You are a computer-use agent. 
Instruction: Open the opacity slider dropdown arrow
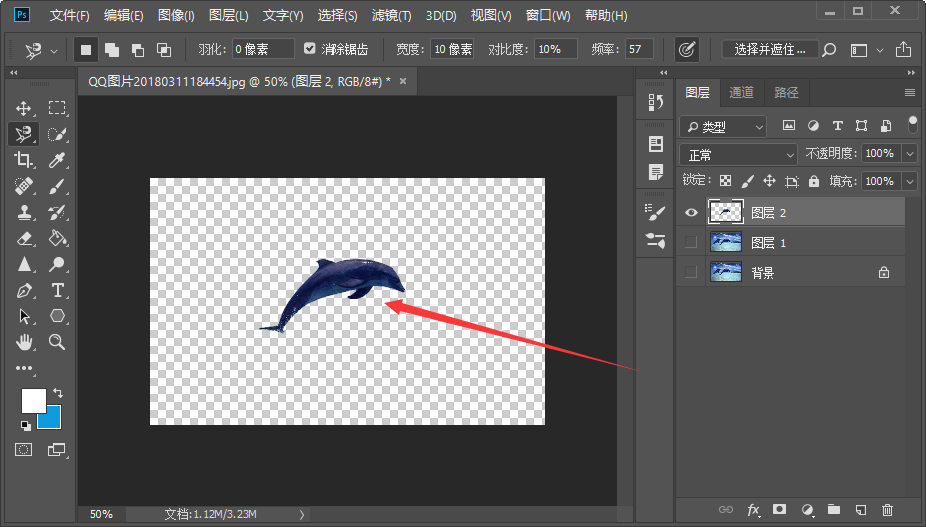pyautogui.click(x=910, y=154)
